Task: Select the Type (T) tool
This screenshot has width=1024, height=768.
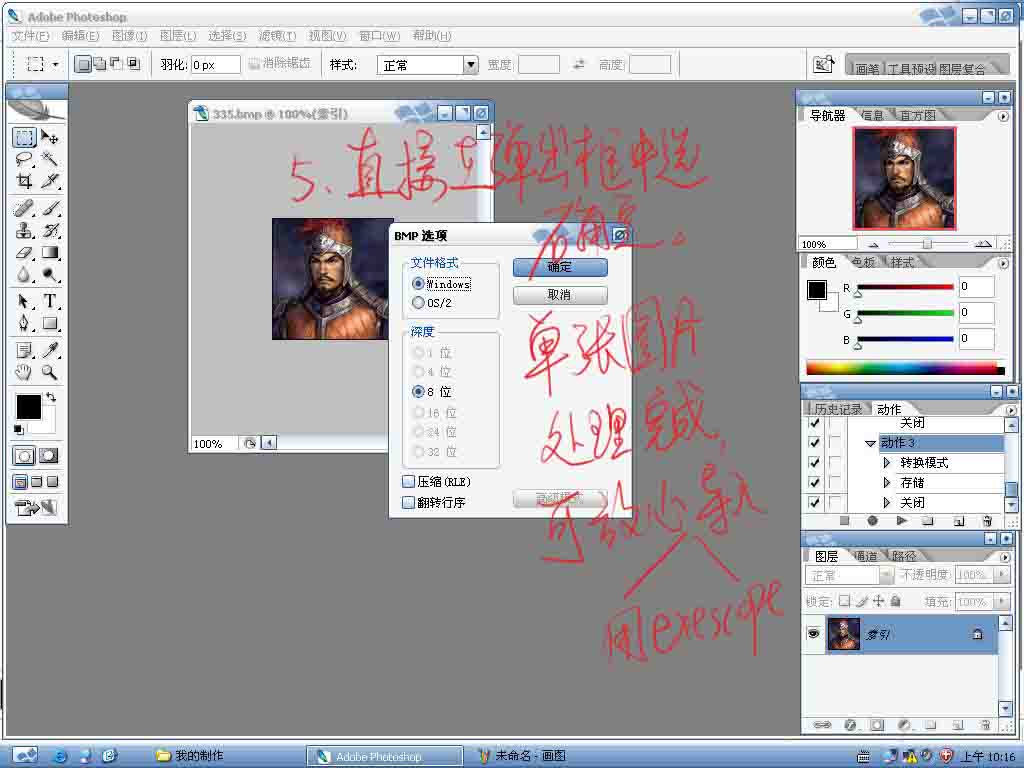Action: [50, 301]
